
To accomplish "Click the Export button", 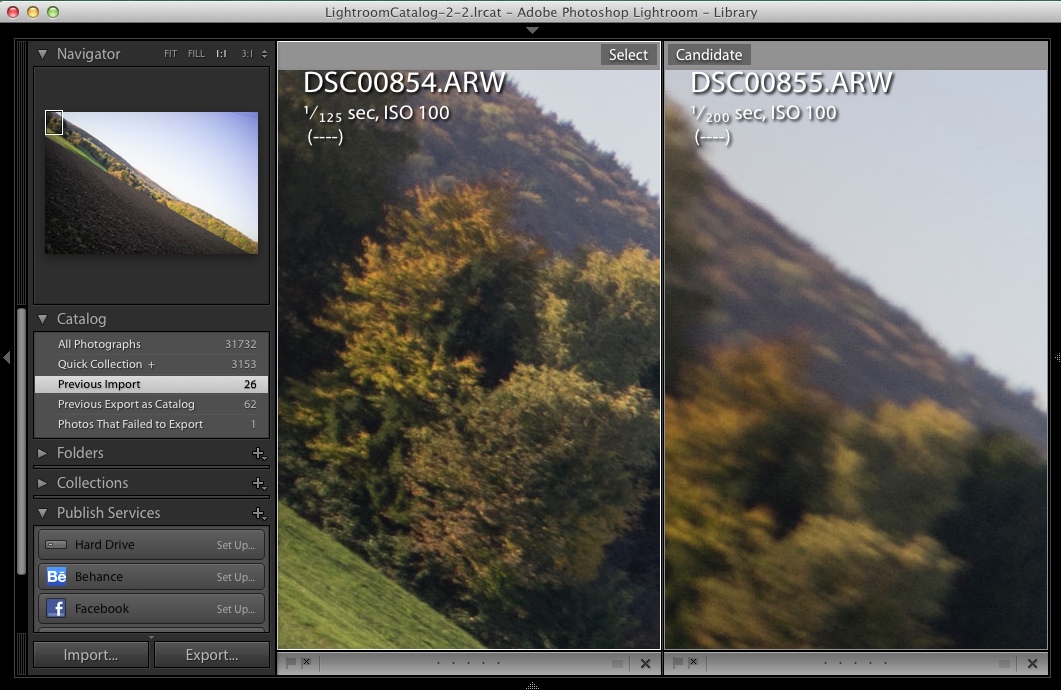I will [212, 655].
